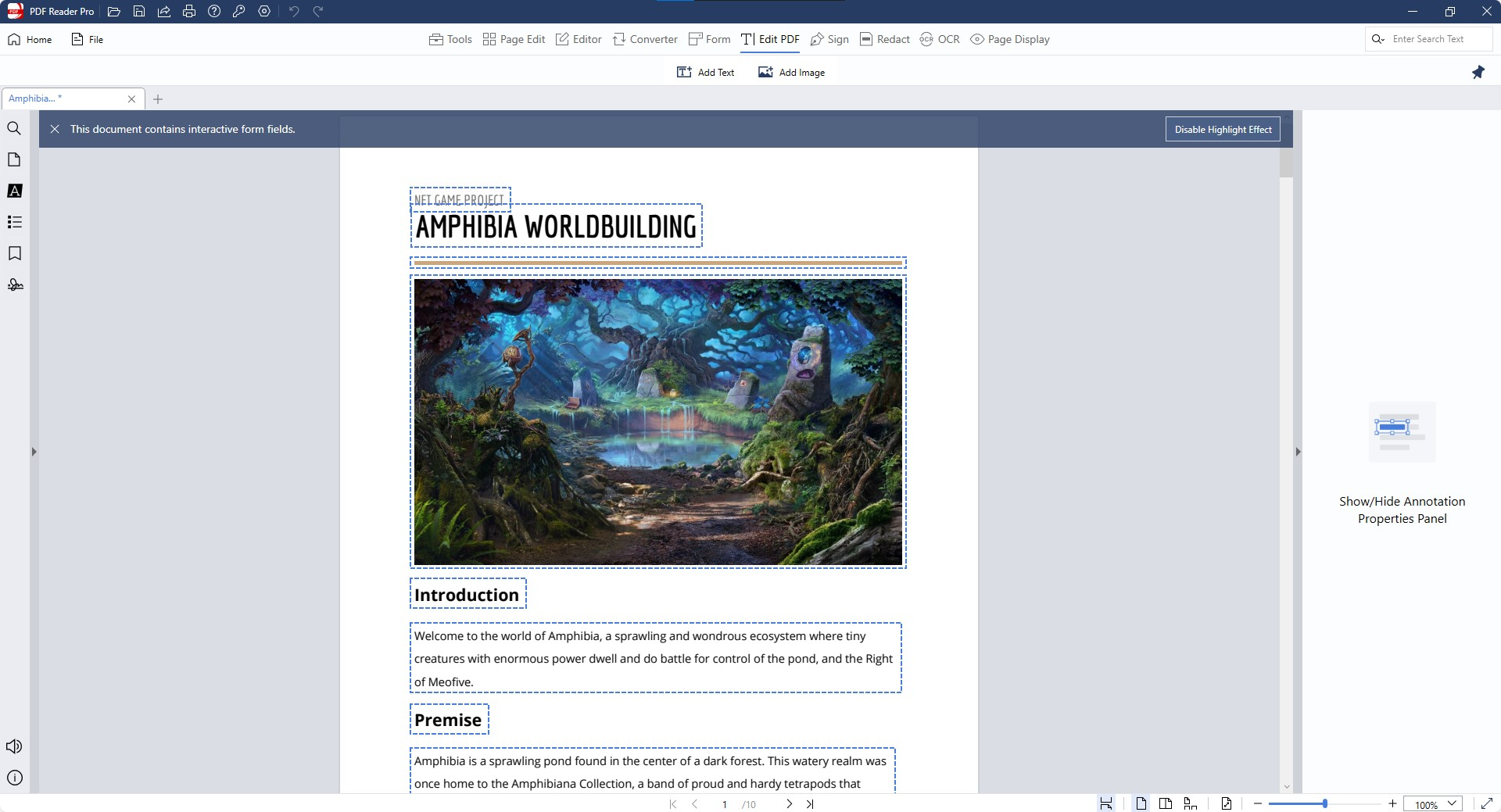Select the Redact tab
Viewport: 1501px width, 812px height.
point(884,39)
